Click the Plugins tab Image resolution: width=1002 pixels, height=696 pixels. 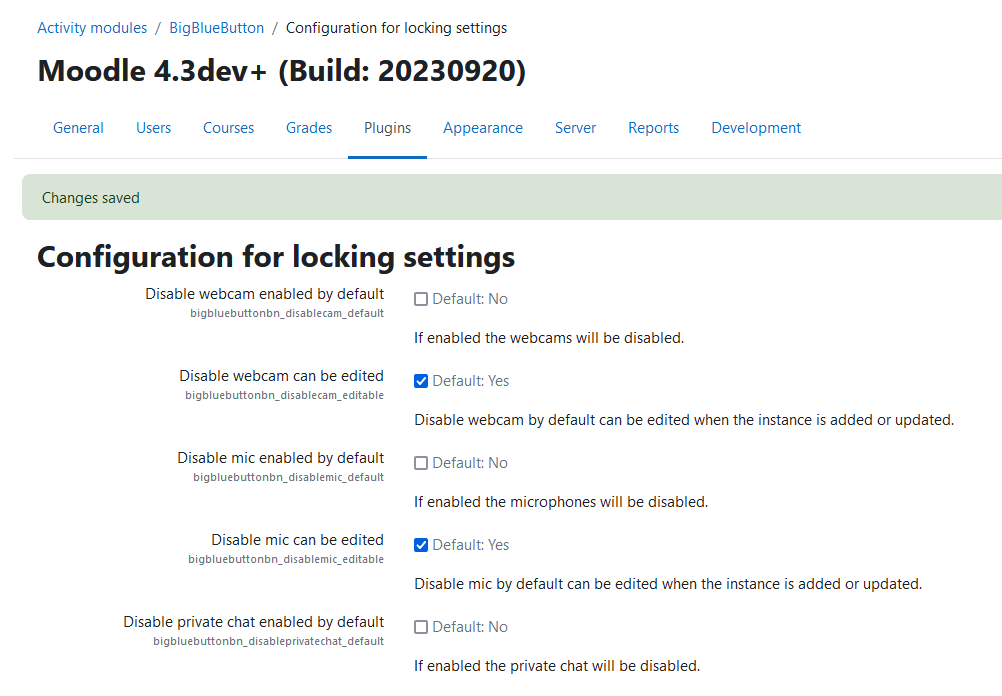[x=387, y=128]
